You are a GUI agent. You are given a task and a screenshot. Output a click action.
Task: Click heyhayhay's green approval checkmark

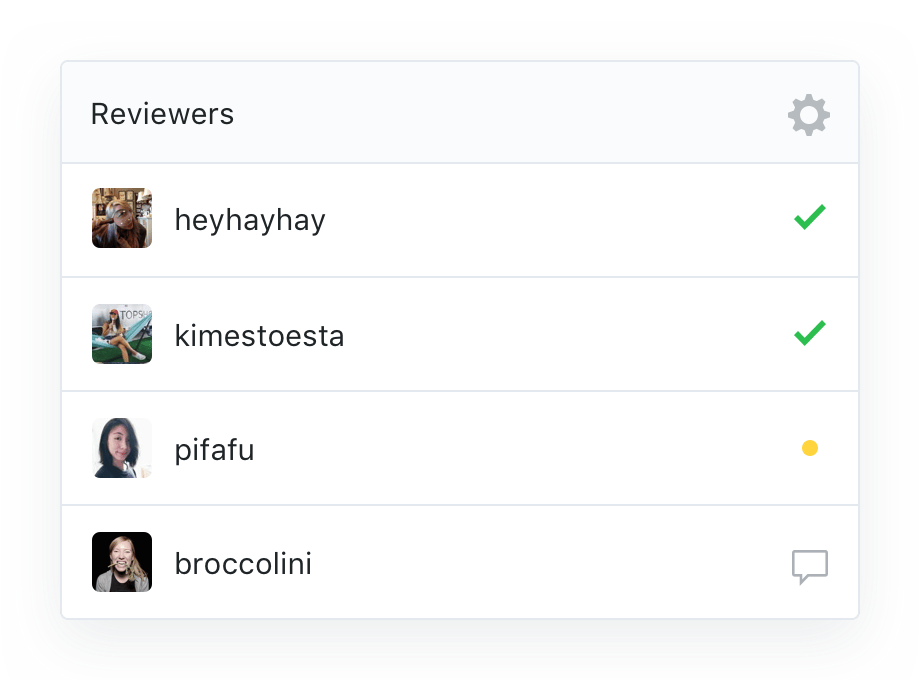pos(811,217)
